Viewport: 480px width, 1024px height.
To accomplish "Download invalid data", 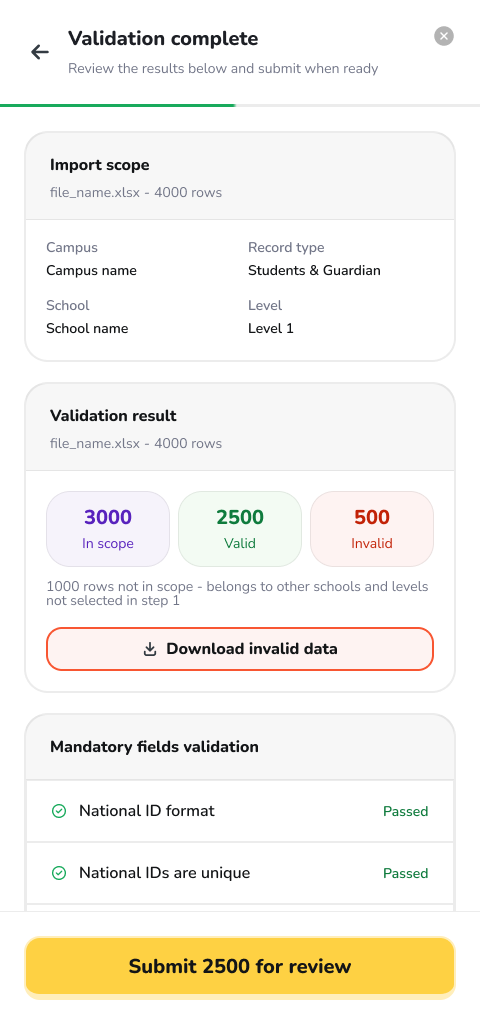I will [240, 649].
